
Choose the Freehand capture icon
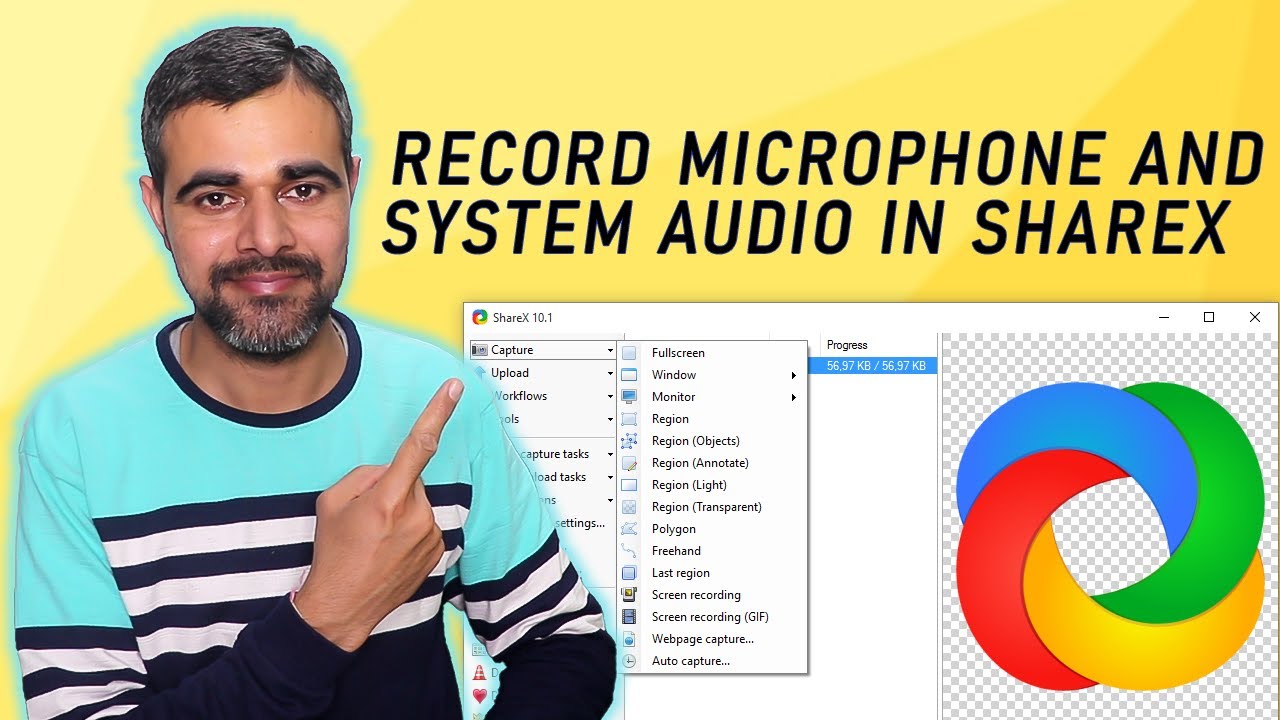(x=629, y=551)
